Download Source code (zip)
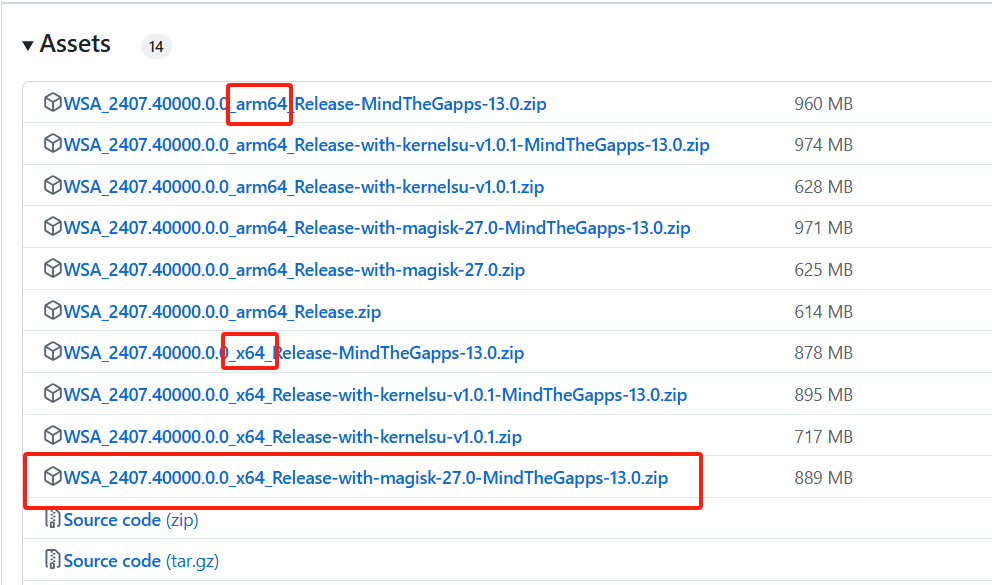This screenshot has height=585, width=992. coord(131,520)
